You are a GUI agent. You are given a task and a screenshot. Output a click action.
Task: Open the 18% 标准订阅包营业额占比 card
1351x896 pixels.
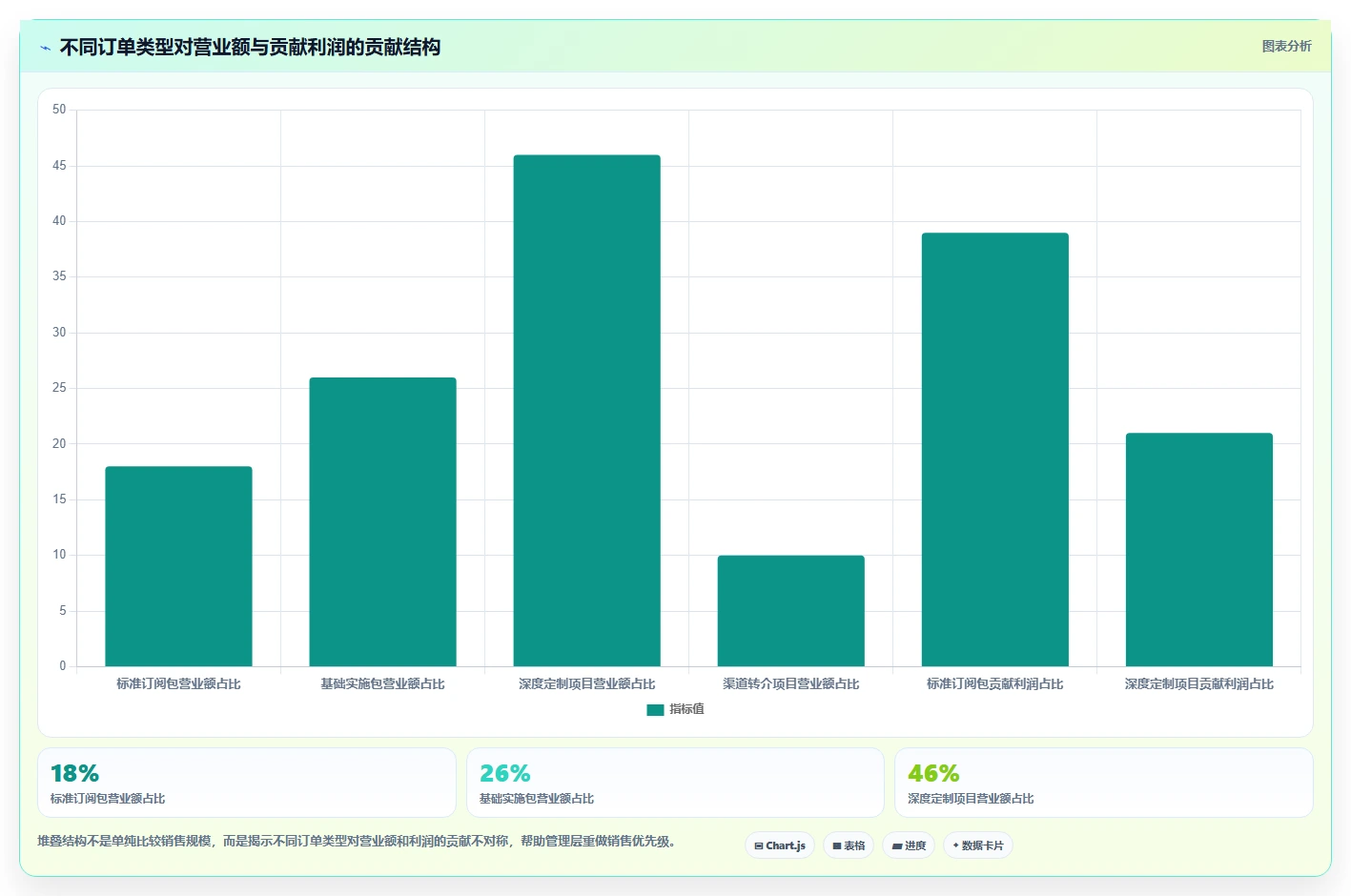246,783
